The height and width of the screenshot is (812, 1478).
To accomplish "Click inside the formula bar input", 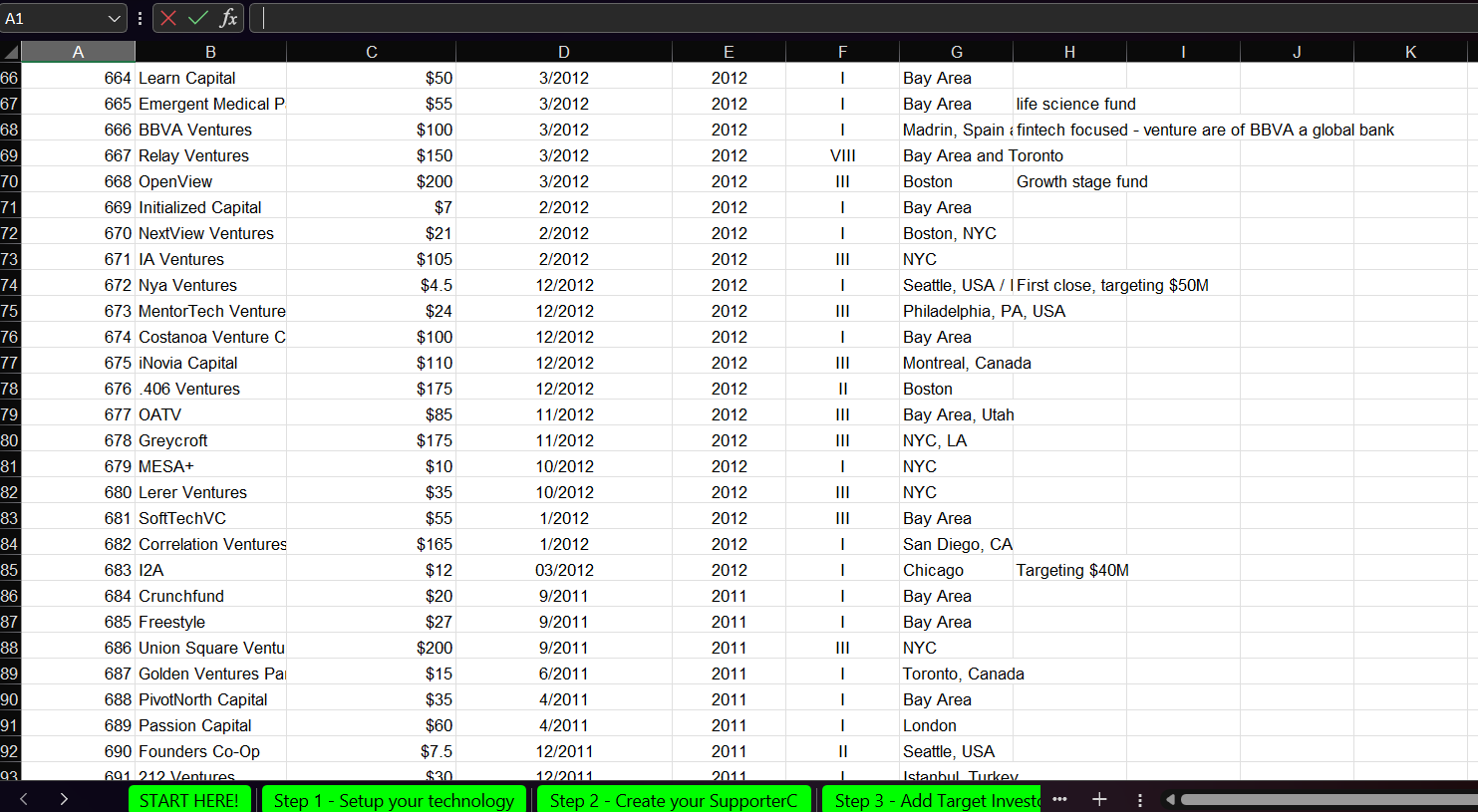I will (x=863, y=18).
